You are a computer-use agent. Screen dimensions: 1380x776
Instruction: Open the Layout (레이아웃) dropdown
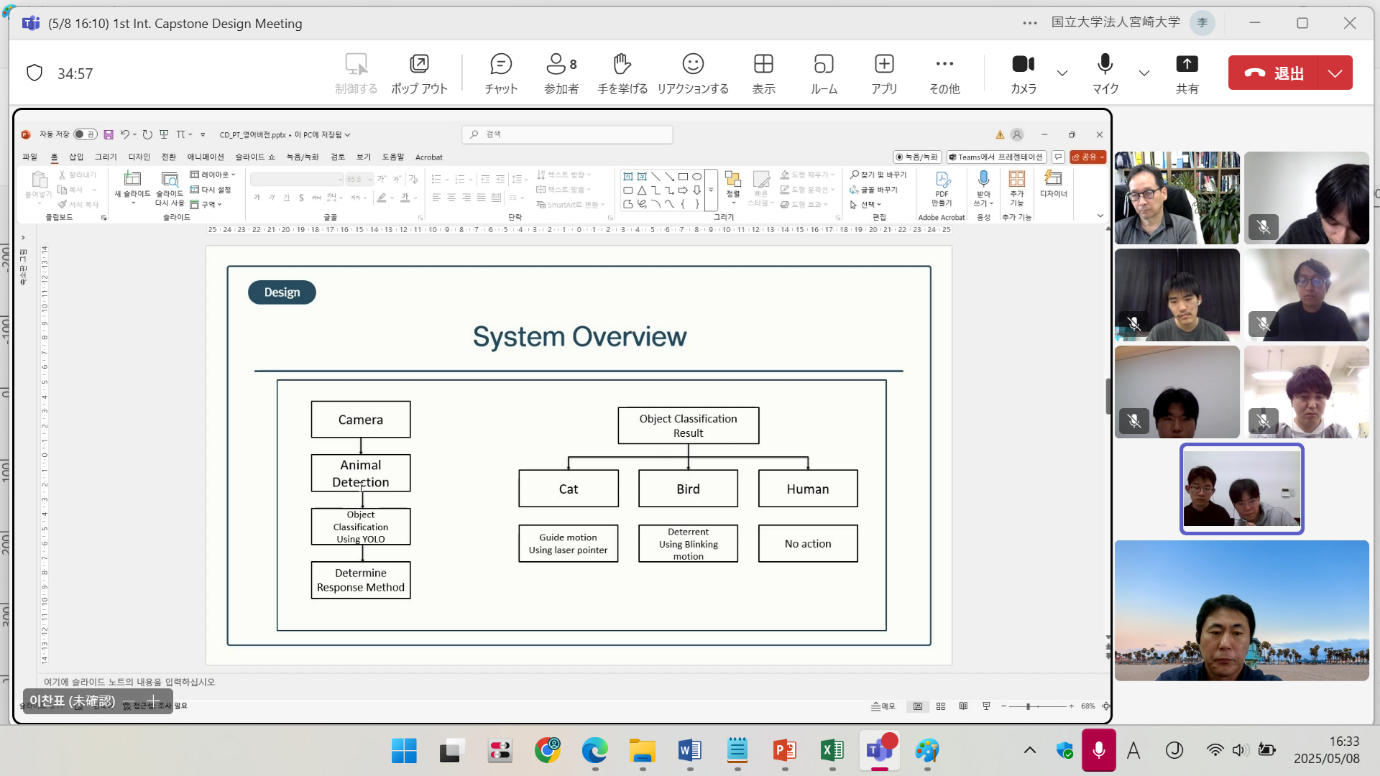pyautogui.click(x=213, y=175)
